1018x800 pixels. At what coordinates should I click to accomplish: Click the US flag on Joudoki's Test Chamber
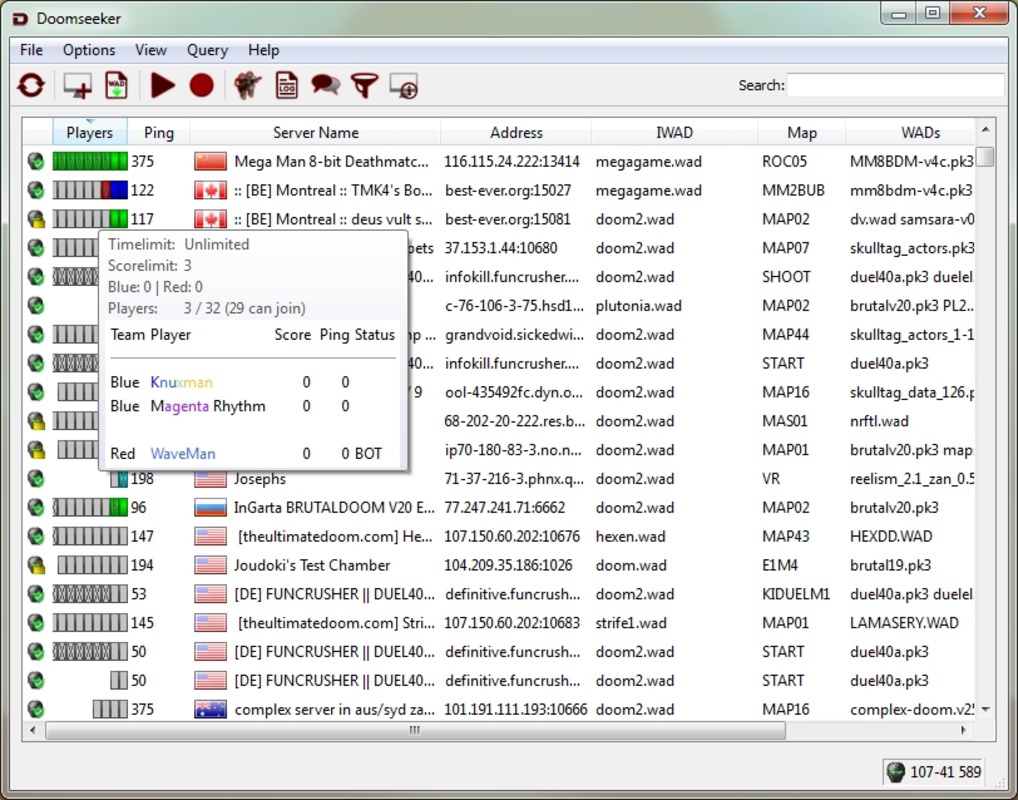210,565
